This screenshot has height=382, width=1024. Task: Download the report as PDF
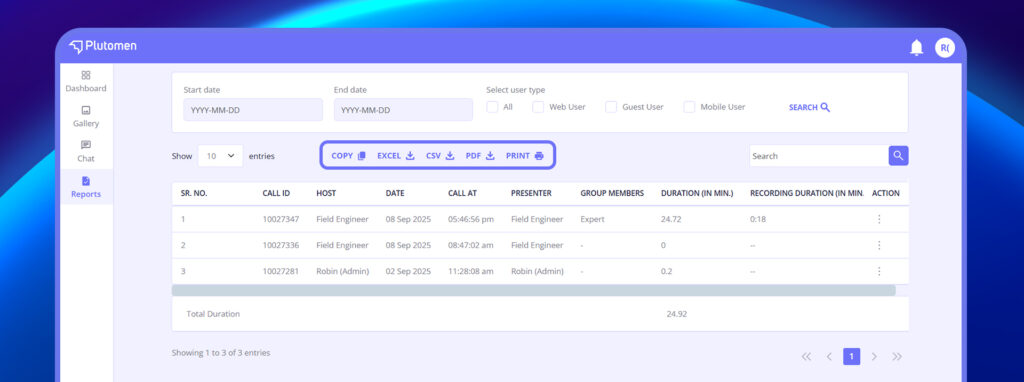480,156
